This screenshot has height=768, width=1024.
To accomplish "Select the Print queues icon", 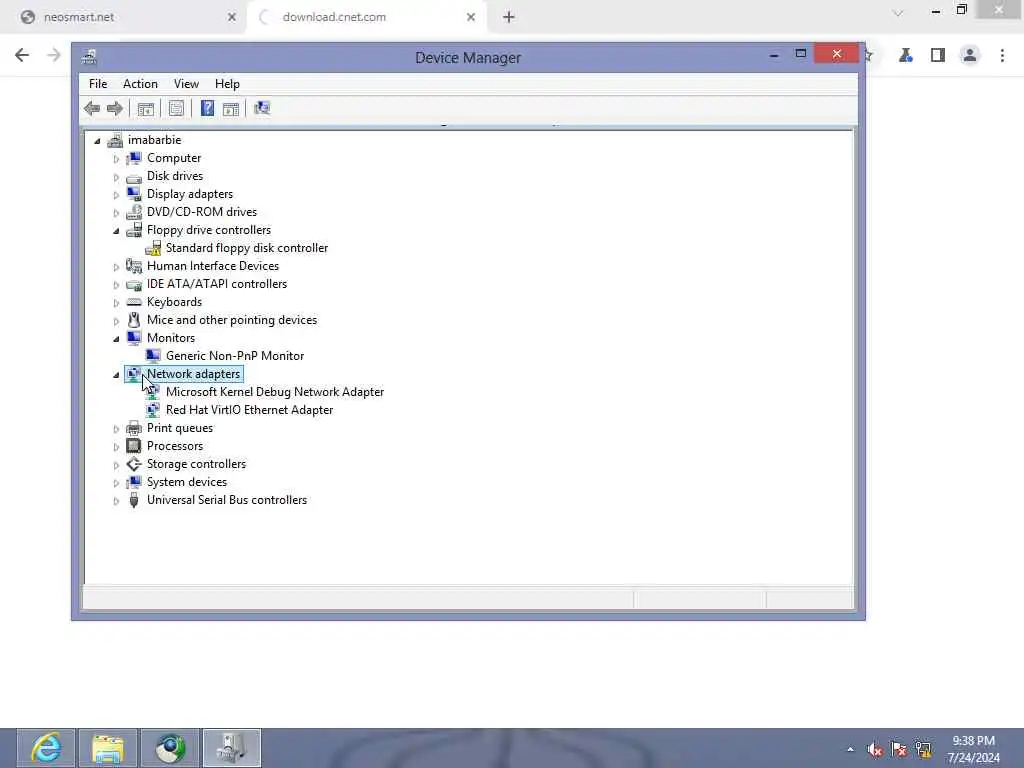I will pyautogui.click(x=134, y=428).
